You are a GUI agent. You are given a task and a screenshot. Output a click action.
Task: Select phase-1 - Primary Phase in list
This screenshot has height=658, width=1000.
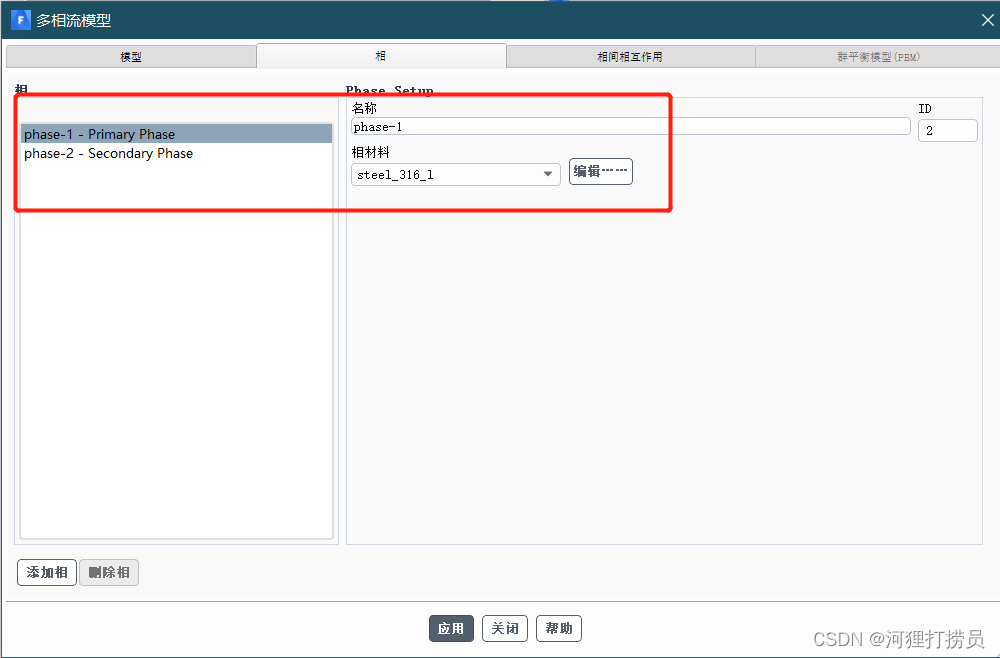click(100, 134)
